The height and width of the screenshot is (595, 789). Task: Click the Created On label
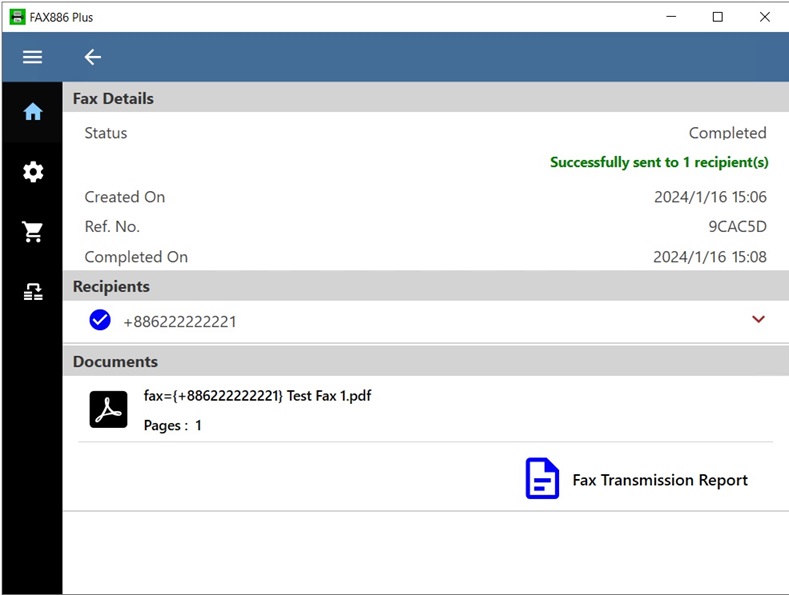coord(125,197)
